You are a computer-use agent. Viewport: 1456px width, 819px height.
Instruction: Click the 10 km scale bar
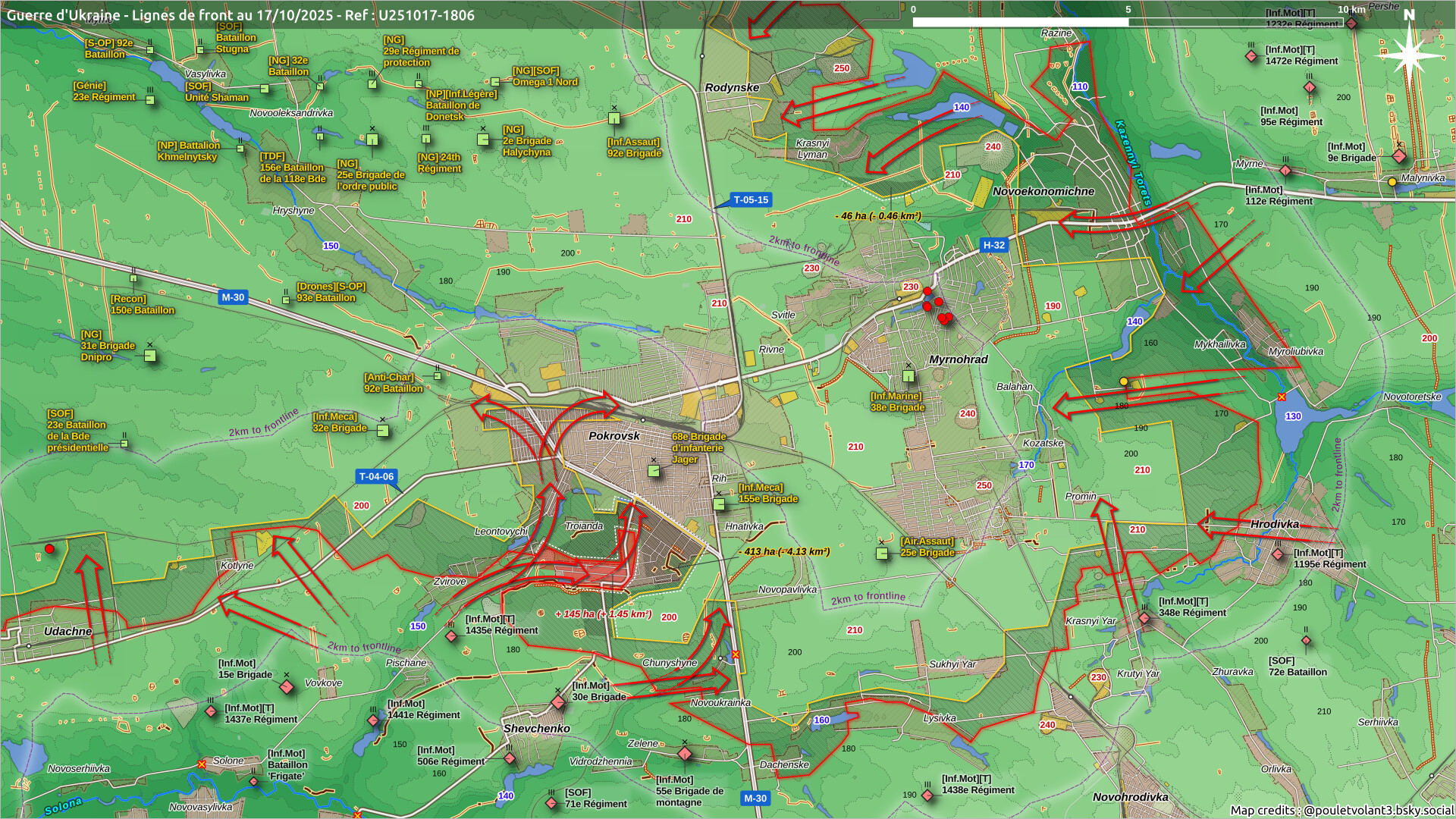click(1128, 22)
